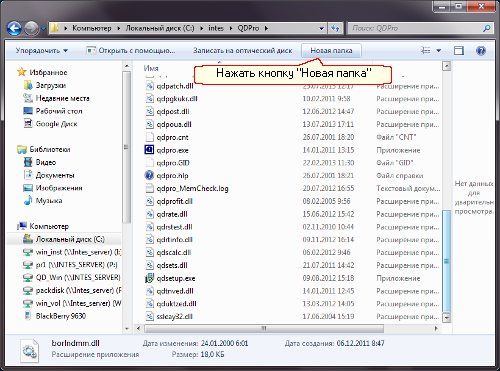500x371 pixels.
Task: Open the Документы library
Action: [x=55, y=175]
